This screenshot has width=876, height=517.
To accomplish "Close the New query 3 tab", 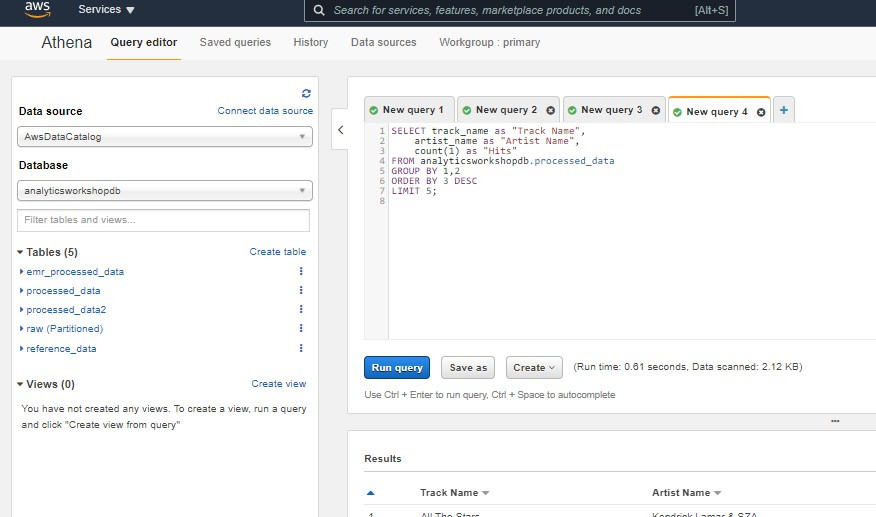I will pyautogui.click(x=656, y=111).
